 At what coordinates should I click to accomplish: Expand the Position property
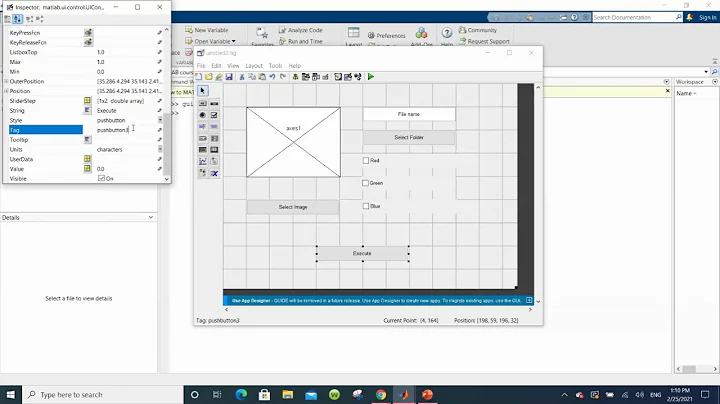point(6,91)
